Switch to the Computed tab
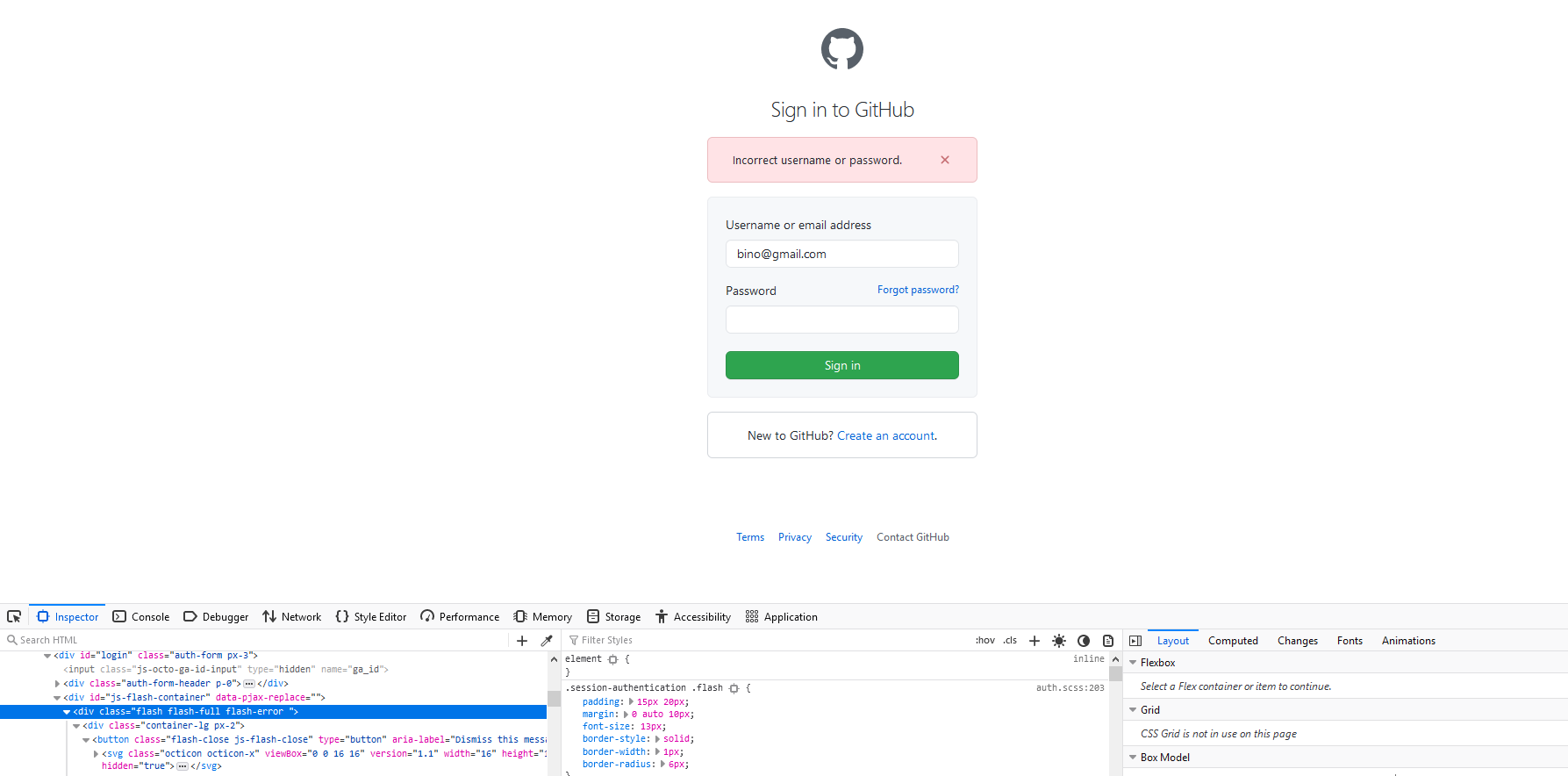 point(1233,640)
